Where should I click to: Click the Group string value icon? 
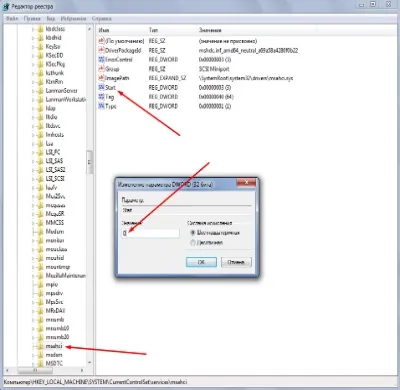101,69
